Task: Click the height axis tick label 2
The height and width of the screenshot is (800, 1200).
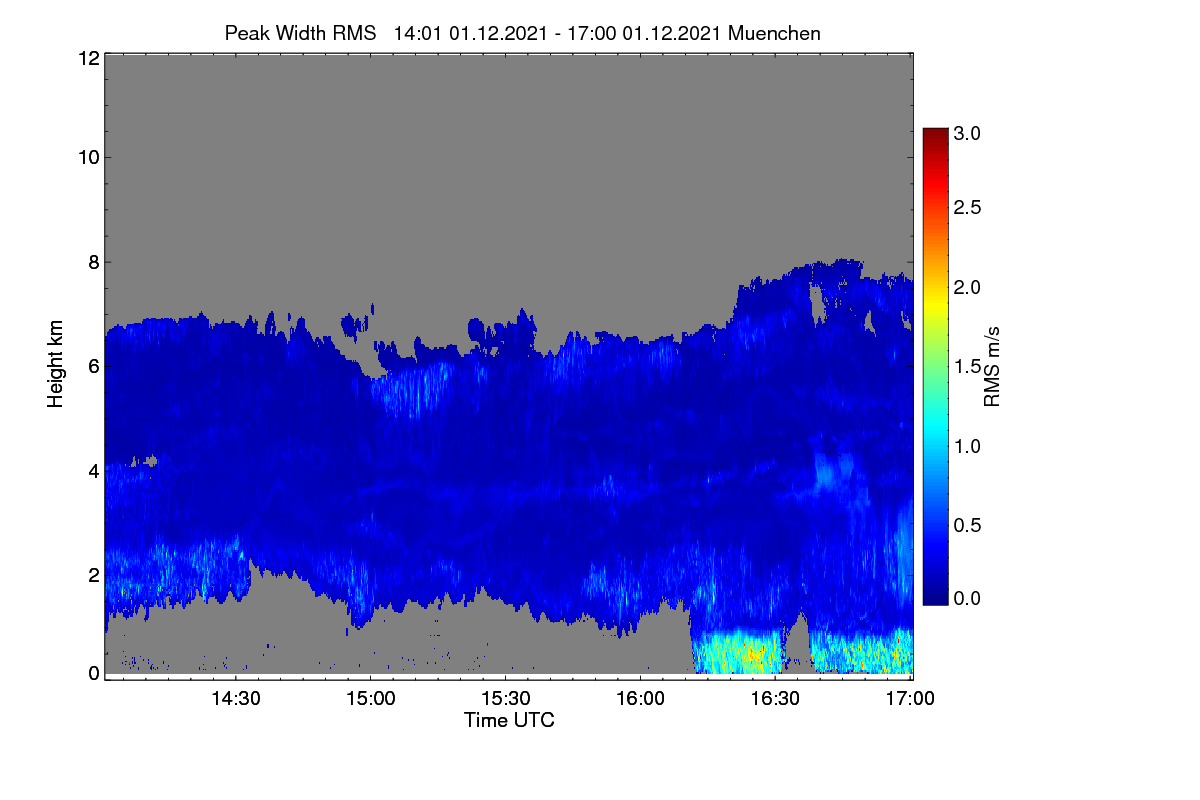Action: [92, 574]
